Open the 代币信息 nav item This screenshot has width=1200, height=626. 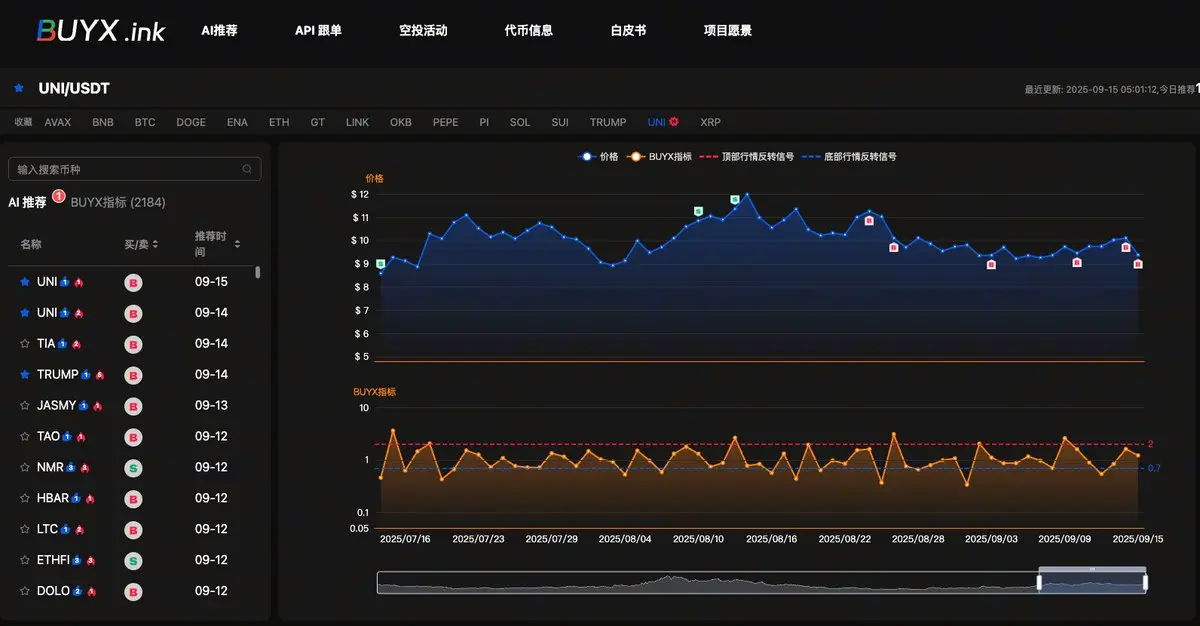[x=529, y=30]
